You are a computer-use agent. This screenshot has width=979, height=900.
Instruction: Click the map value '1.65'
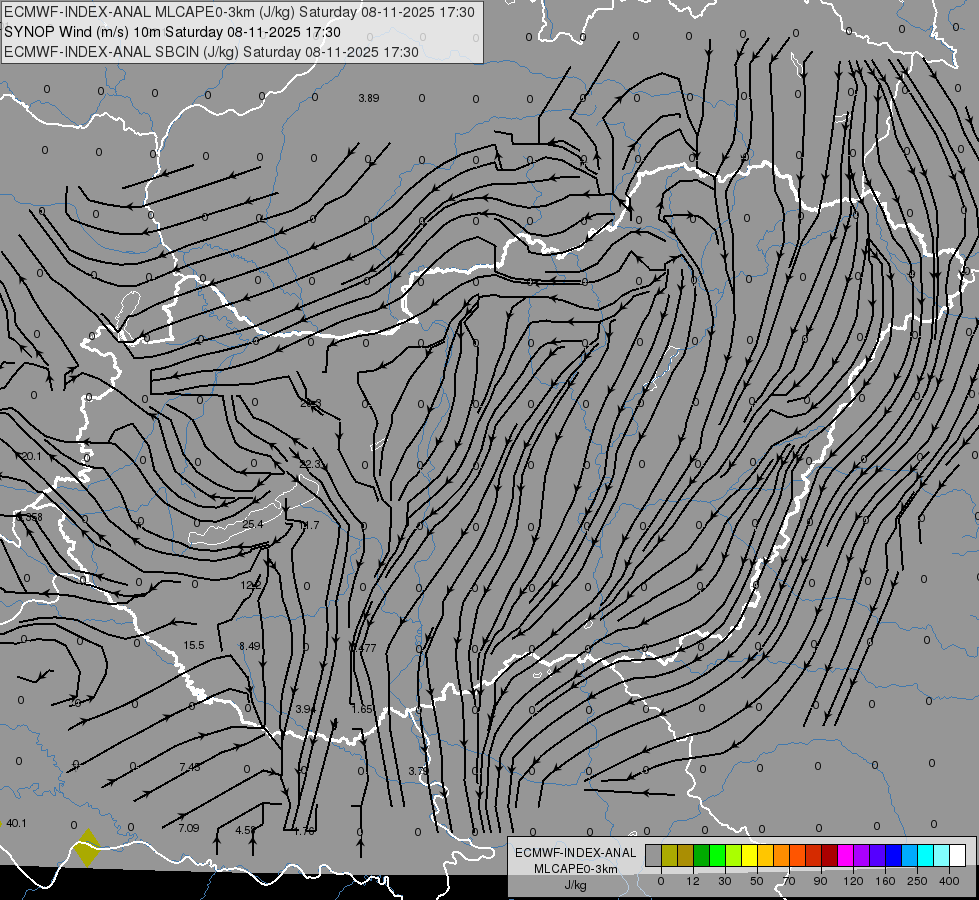tap(362, 709)
